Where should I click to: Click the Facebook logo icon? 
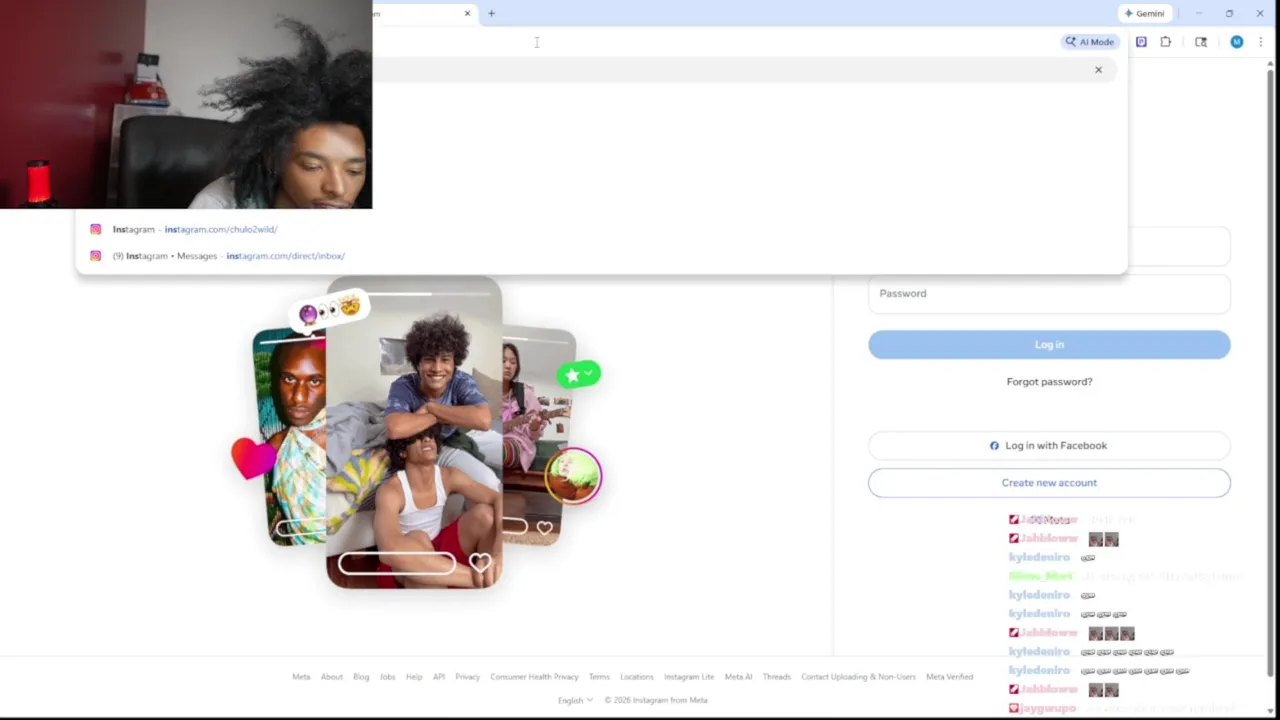tap(994, 446)
